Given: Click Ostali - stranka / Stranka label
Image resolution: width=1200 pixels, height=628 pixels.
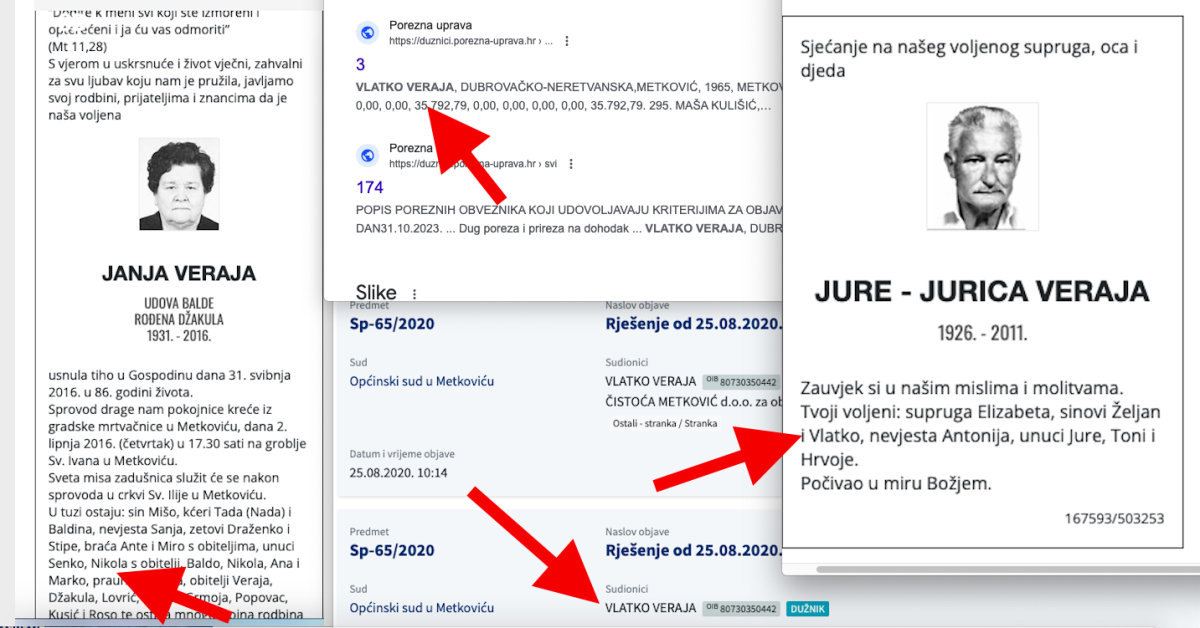Looking at the screenshot, I should (665, 423).
